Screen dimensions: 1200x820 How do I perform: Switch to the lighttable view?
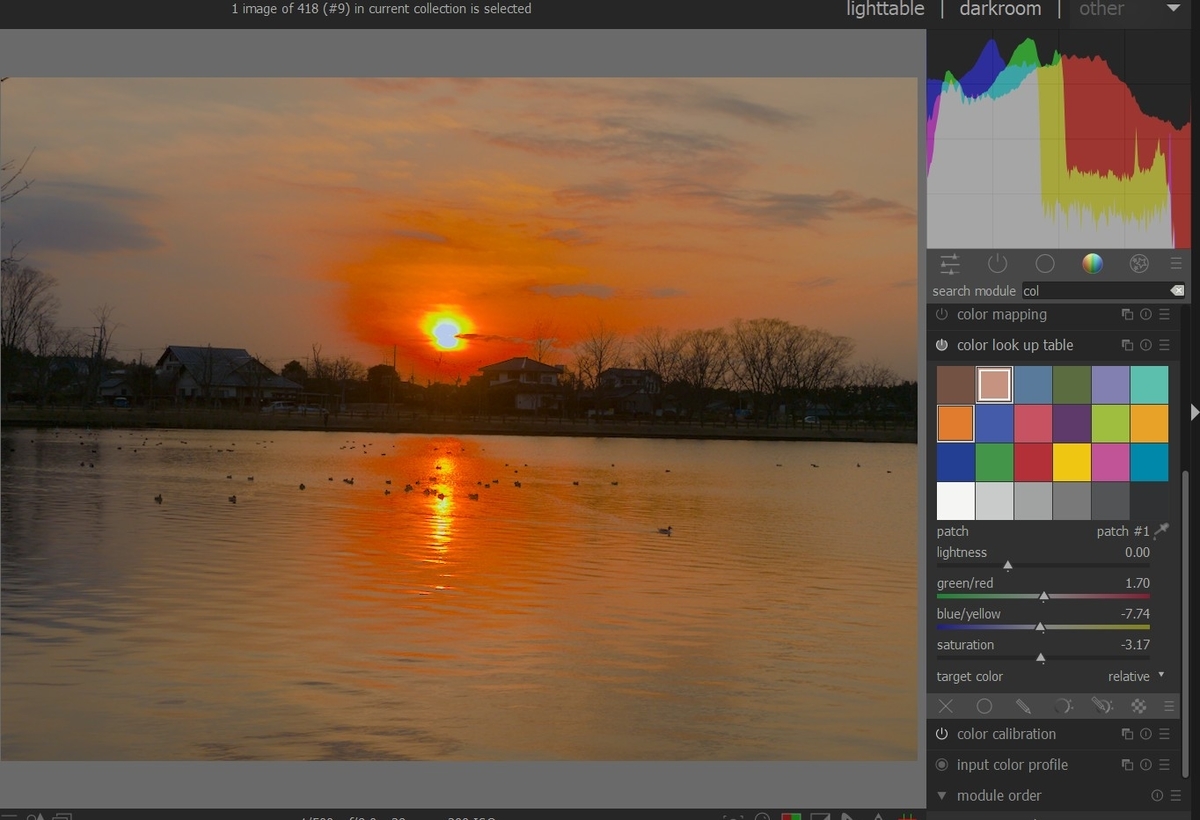(885, 9)
